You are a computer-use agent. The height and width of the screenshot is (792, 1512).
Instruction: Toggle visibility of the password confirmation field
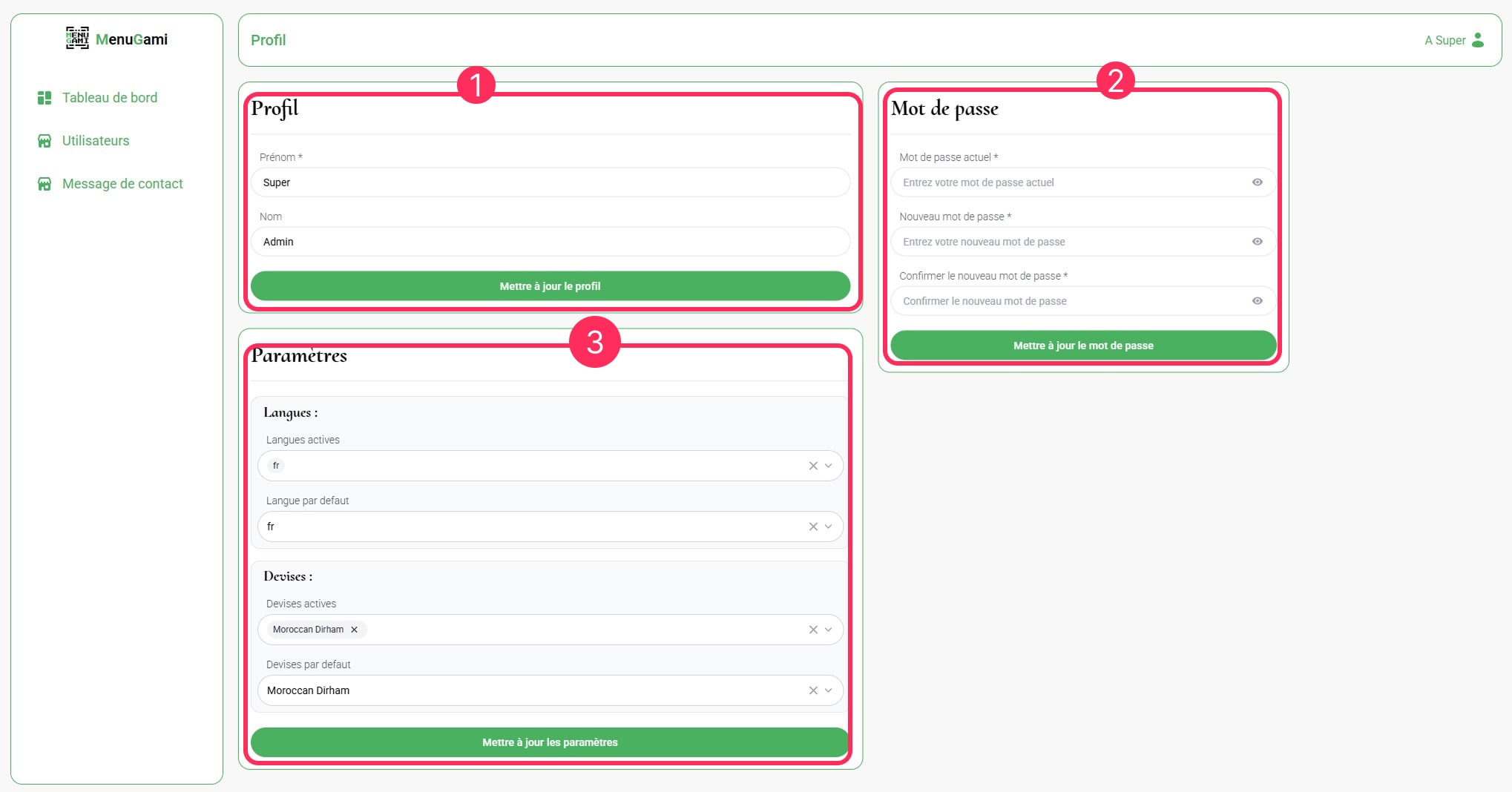[x=1257, y=300]
